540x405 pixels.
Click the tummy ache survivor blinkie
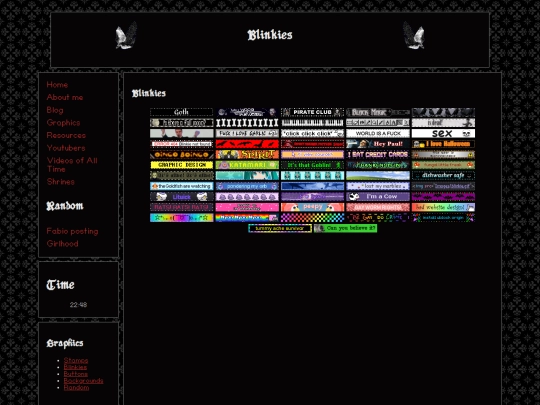coord(280,228)
